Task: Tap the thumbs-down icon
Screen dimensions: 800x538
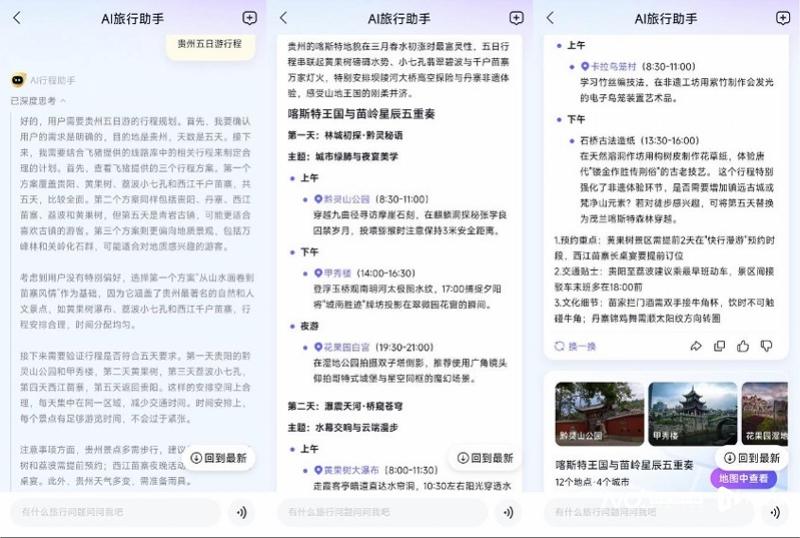Action: click(766, 346)
